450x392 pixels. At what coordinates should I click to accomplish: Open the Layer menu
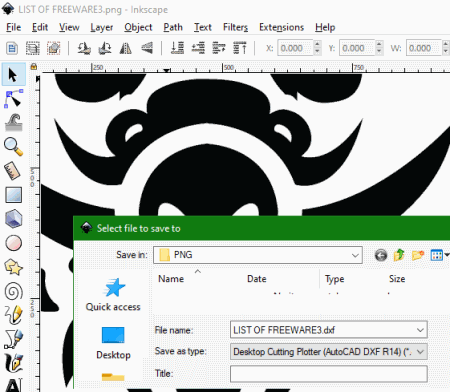click(102, 27)
